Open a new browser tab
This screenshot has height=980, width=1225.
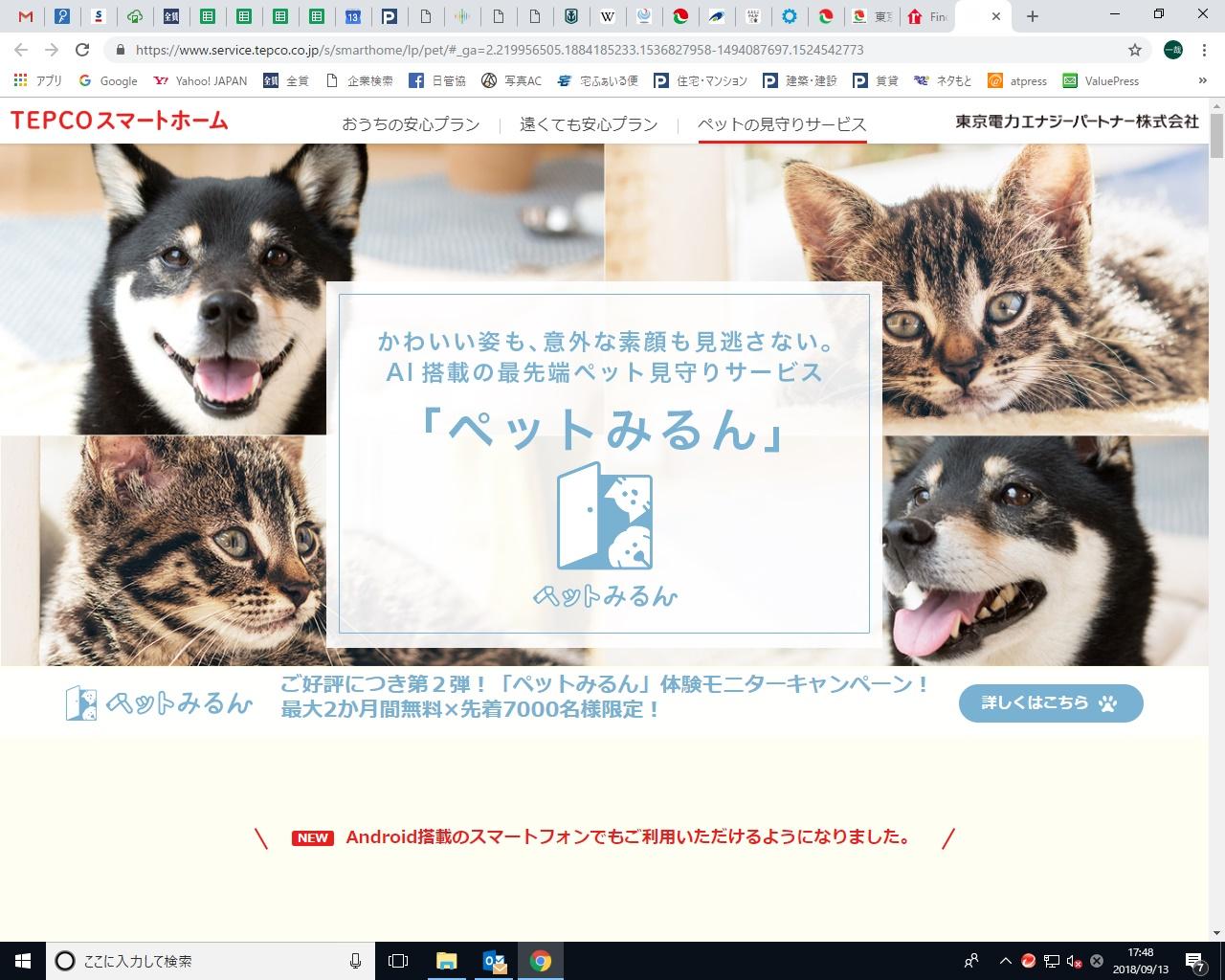click(1032, 16)
